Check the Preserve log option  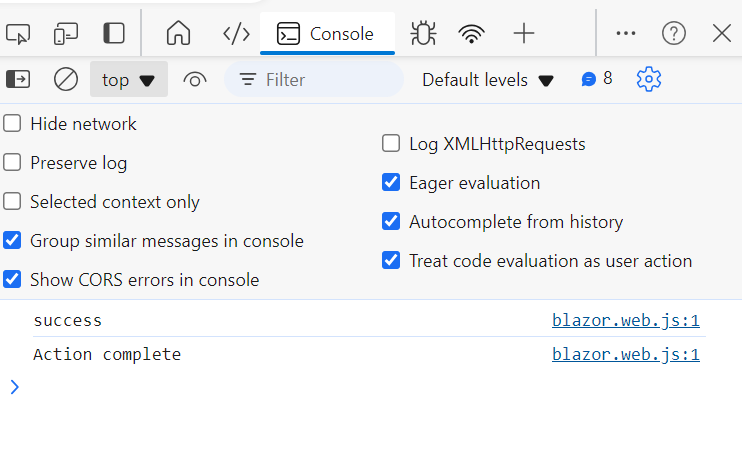(12, 163)
